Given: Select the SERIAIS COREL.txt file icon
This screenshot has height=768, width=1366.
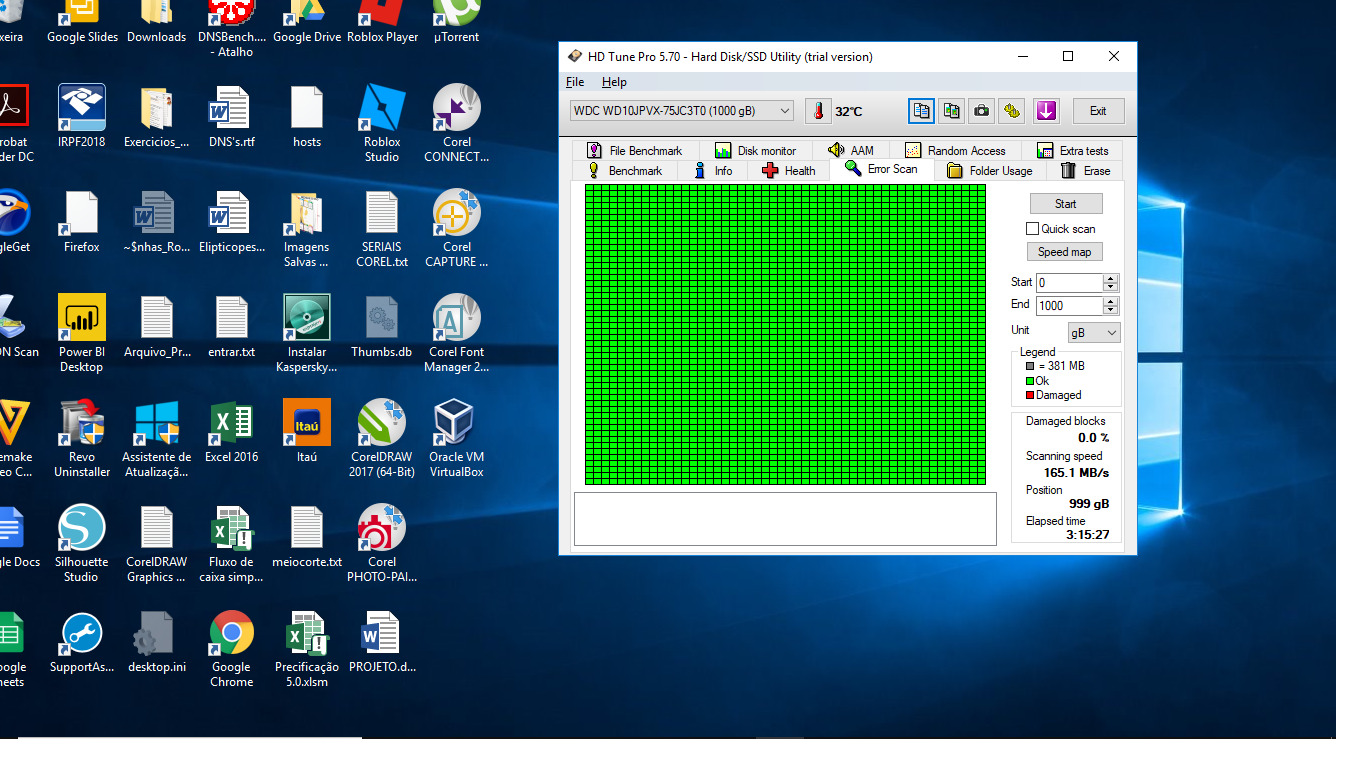Looking at the screenshot, I should coord(382,229).
